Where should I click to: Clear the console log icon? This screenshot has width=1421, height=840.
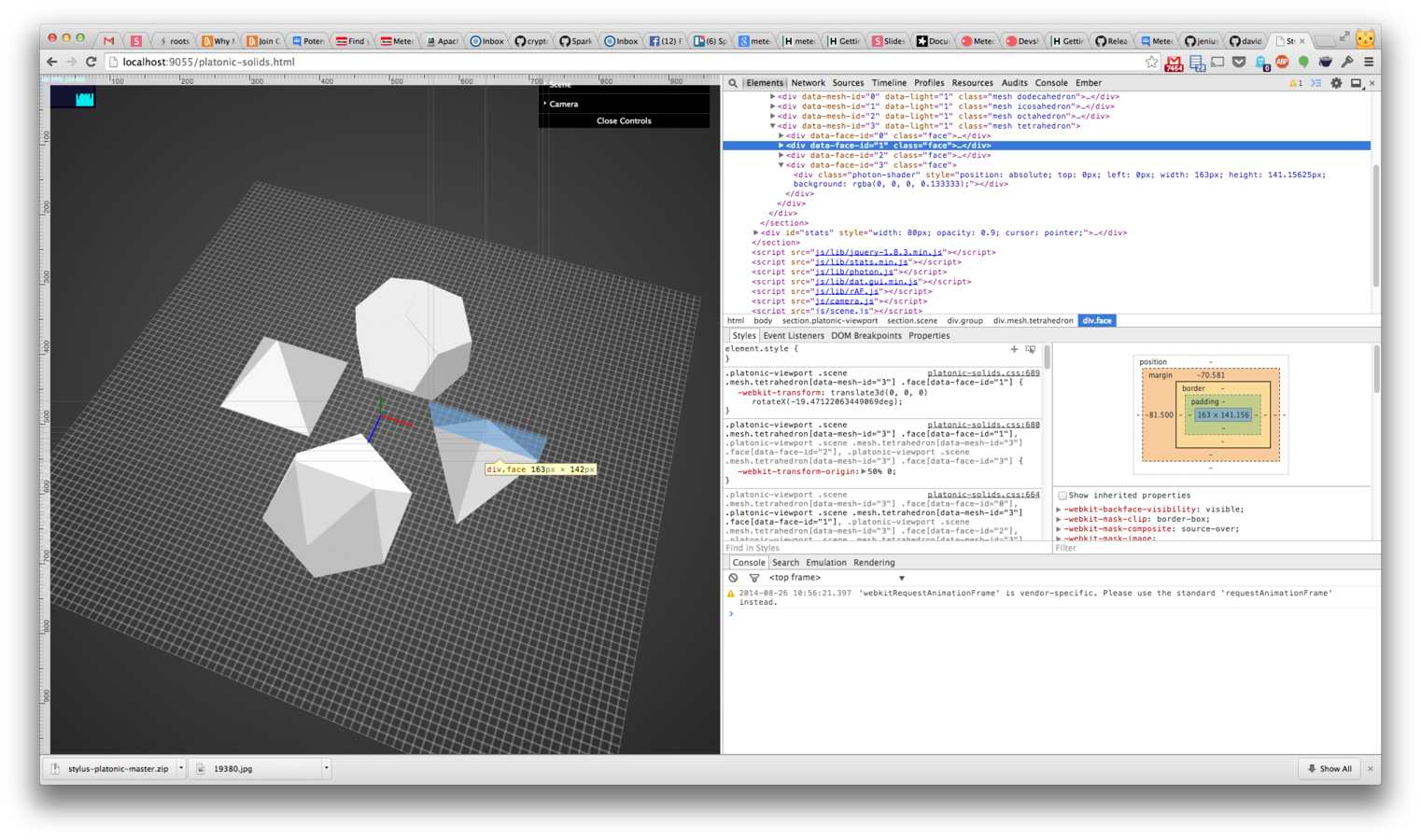[733, 578]
